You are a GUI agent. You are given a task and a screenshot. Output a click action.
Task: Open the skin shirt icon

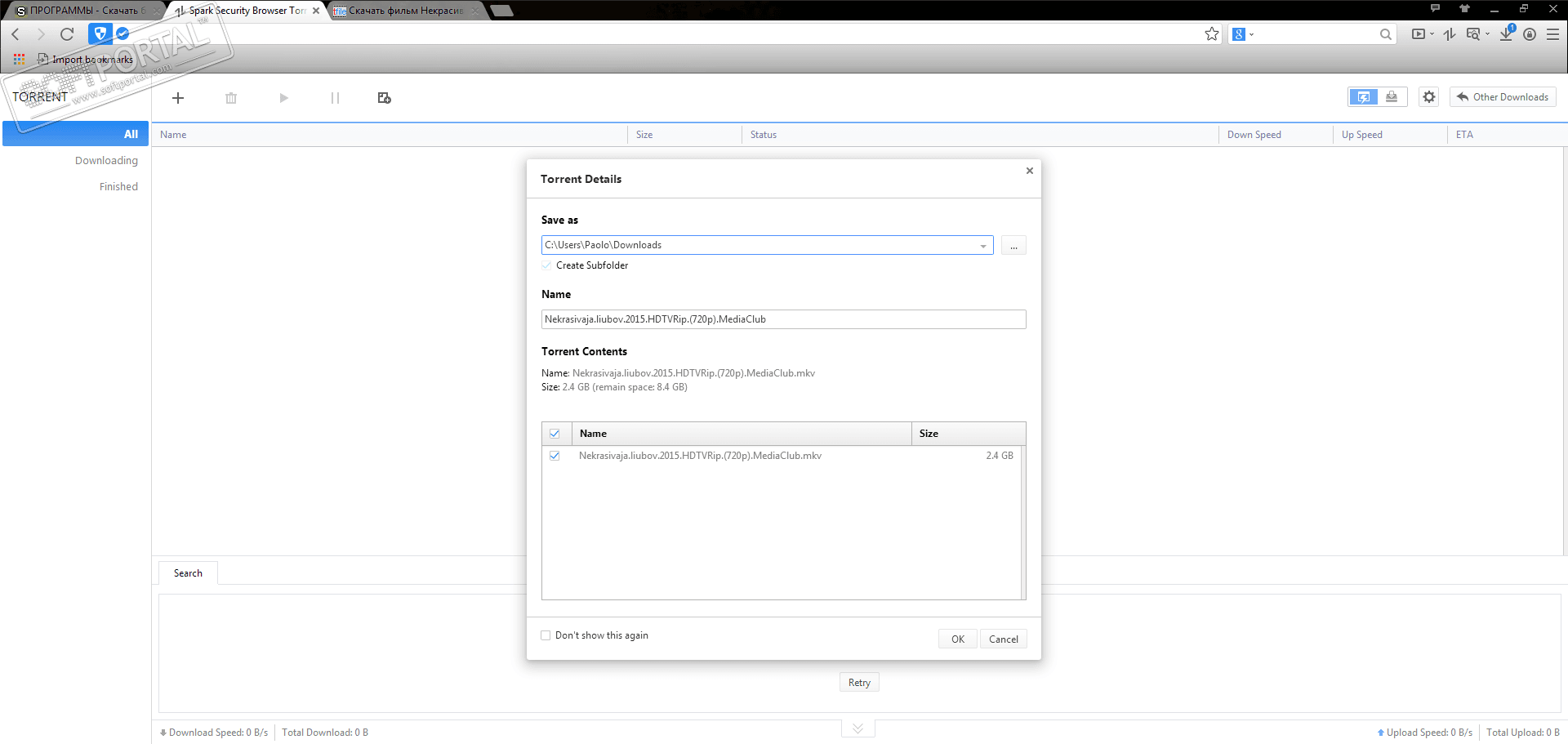[x=1464, y=8]
